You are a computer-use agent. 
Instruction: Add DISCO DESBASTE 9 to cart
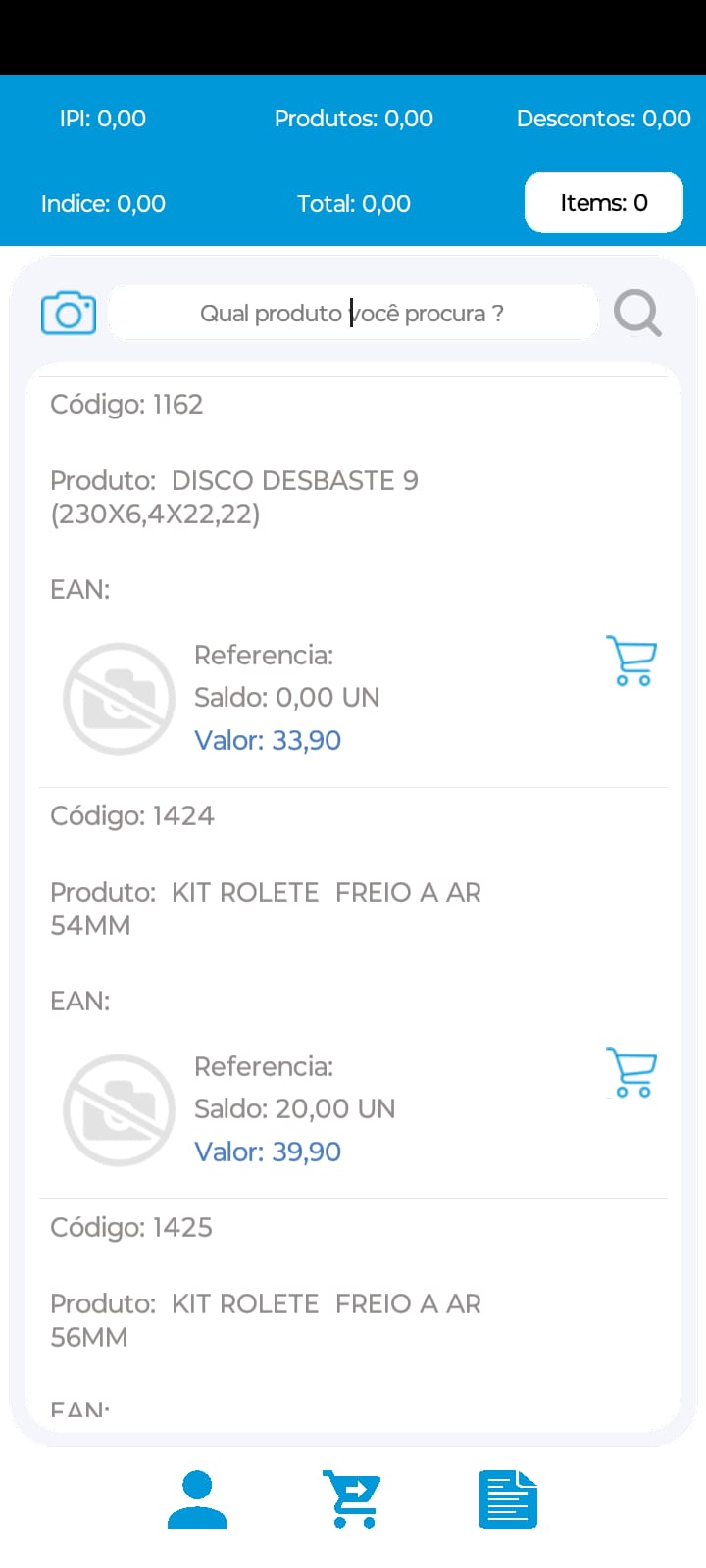631,661
